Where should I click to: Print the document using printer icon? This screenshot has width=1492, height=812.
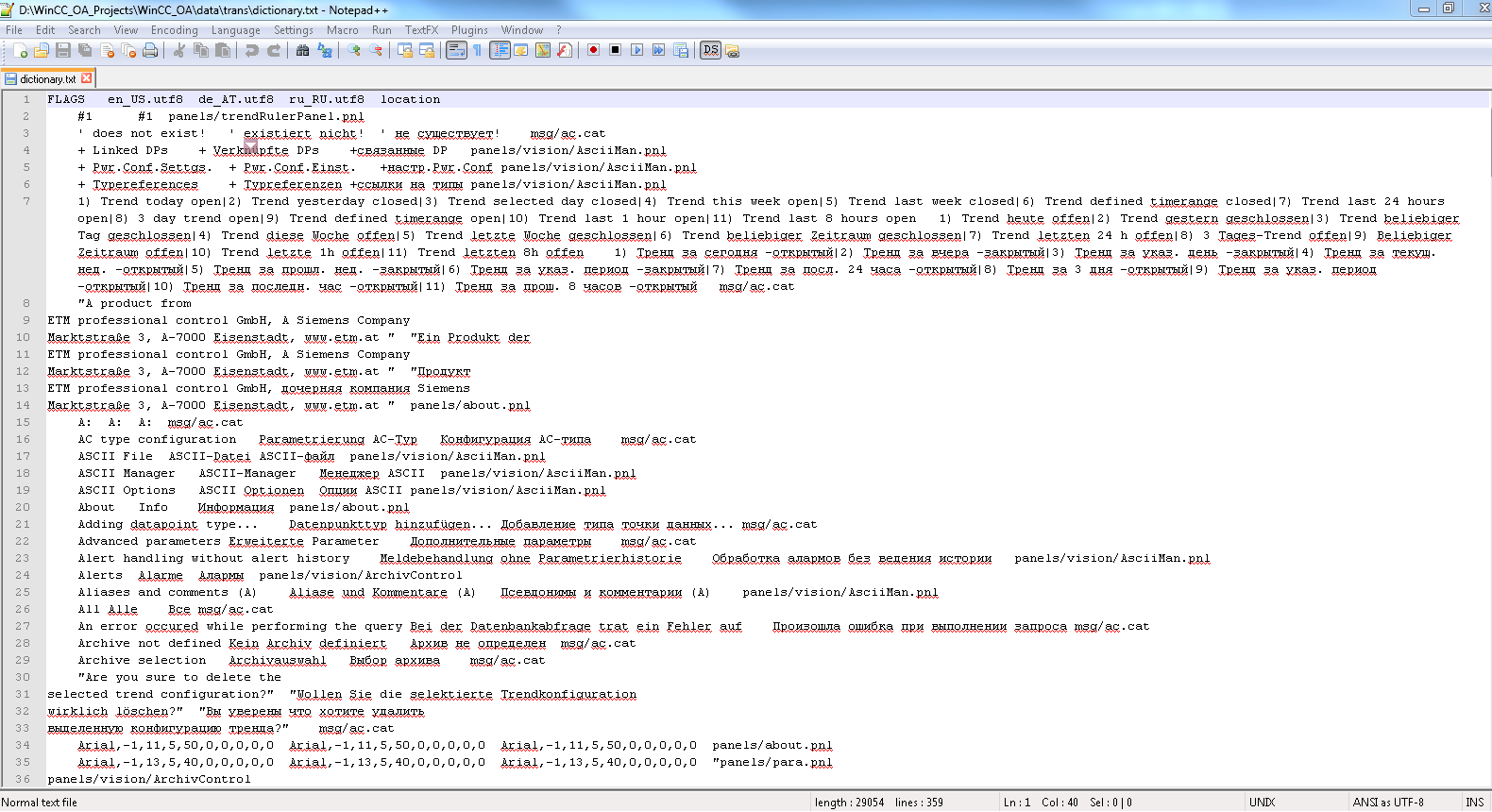click(150, 50)
